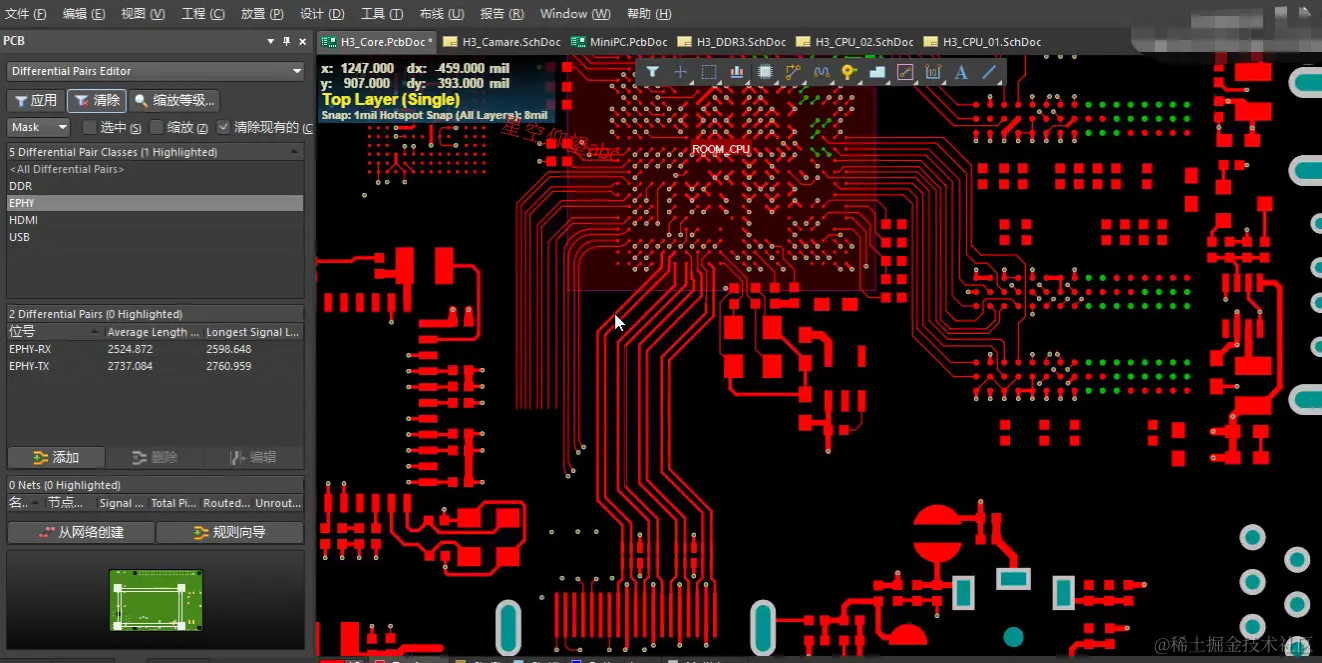This screenshot has width=1322, height=663.
Task: Switch to H3_DDR3.SchDoc tab
Action: coord(734,42)
